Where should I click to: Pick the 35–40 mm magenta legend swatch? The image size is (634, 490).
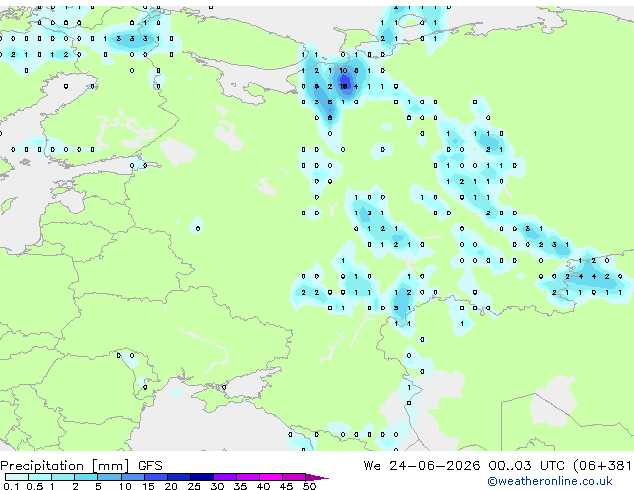248,477
